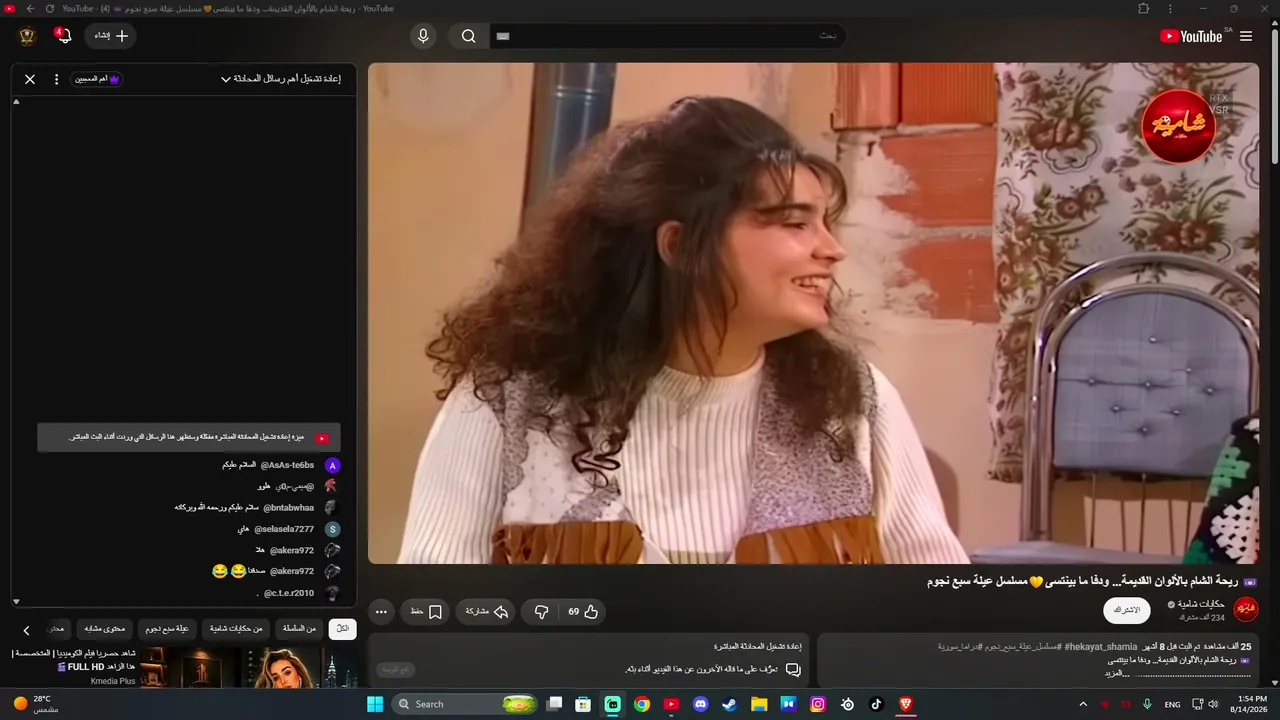Viewport: 1280px width, 720px height.
Task: Open the @selasela7277 avatar in chat
Action: click(333, 529)
